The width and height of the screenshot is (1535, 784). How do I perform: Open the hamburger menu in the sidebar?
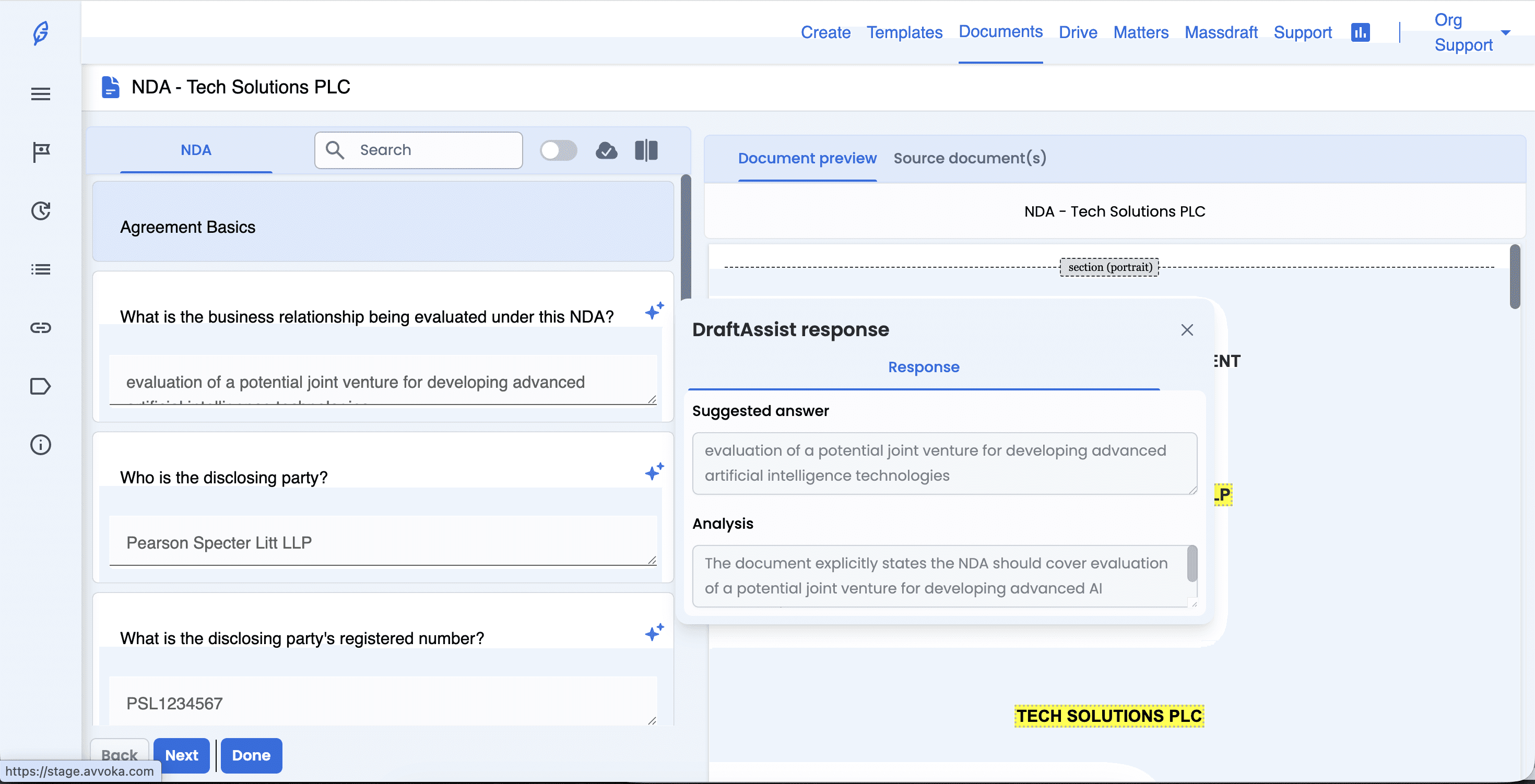pos(41,93)
